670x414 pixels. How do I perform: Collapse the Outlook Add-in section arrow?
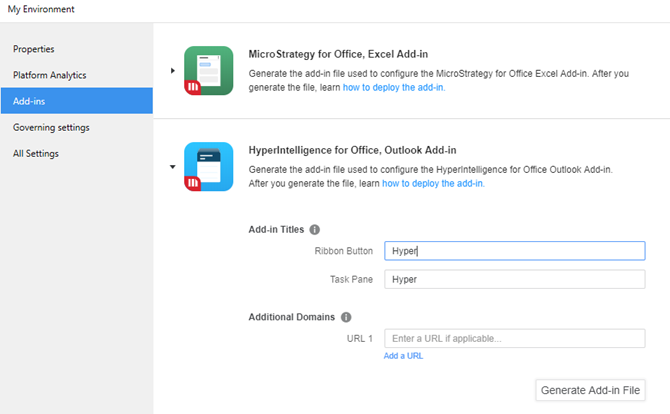tap(173, 167)
